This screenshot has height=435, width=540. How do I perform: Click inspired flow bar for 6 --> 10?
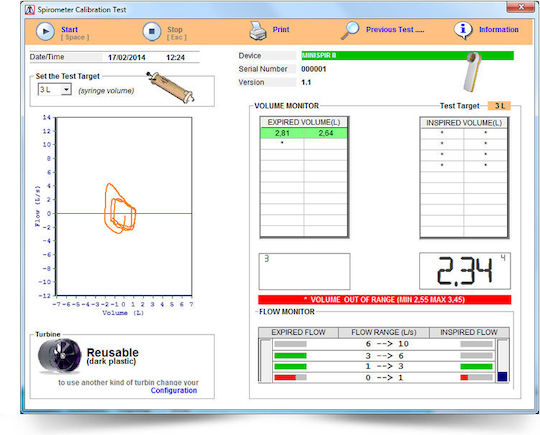click(476, 344)
